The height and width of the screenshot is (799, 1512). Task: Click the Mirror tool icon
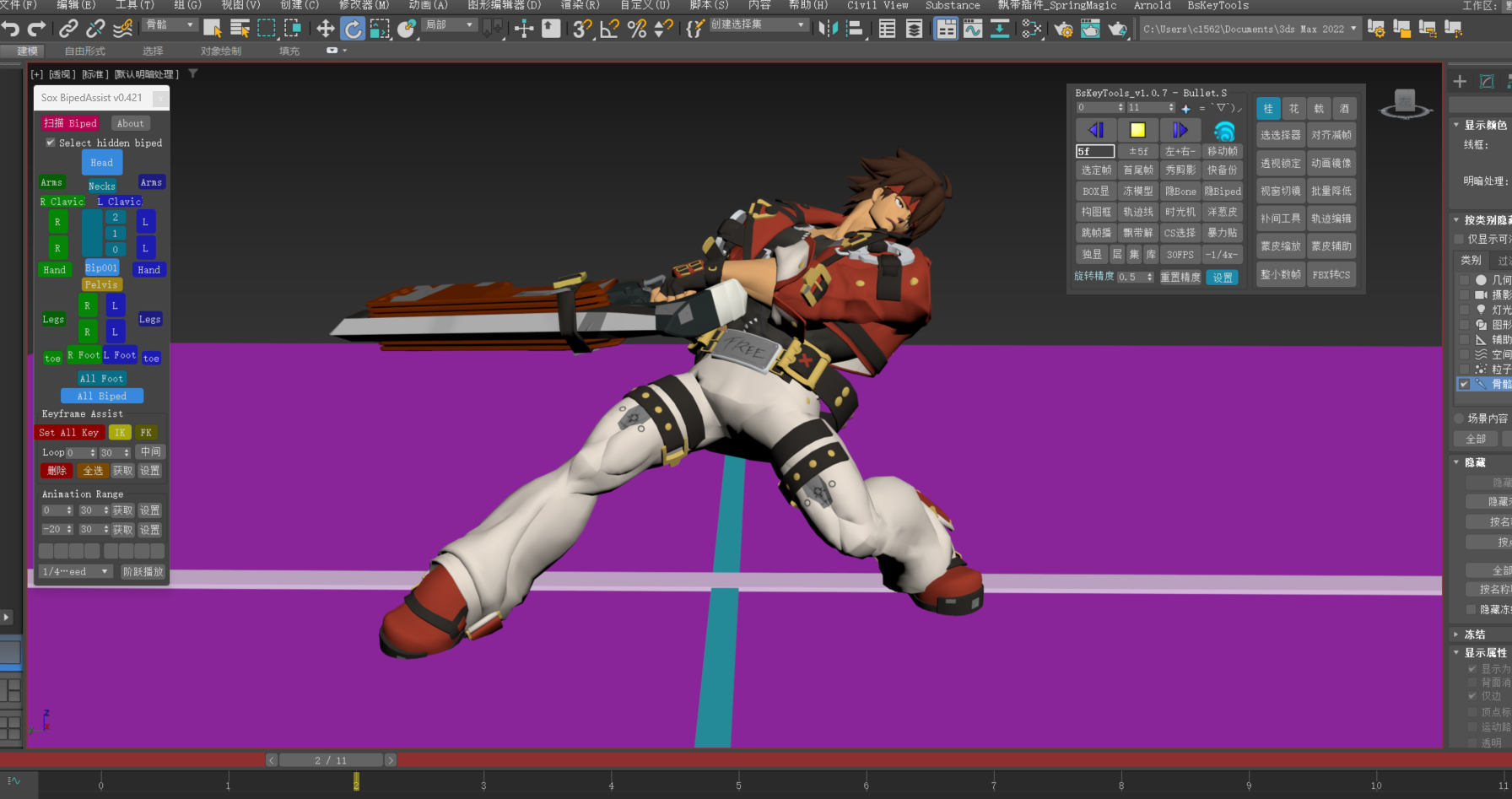click(x=828, y=29)
